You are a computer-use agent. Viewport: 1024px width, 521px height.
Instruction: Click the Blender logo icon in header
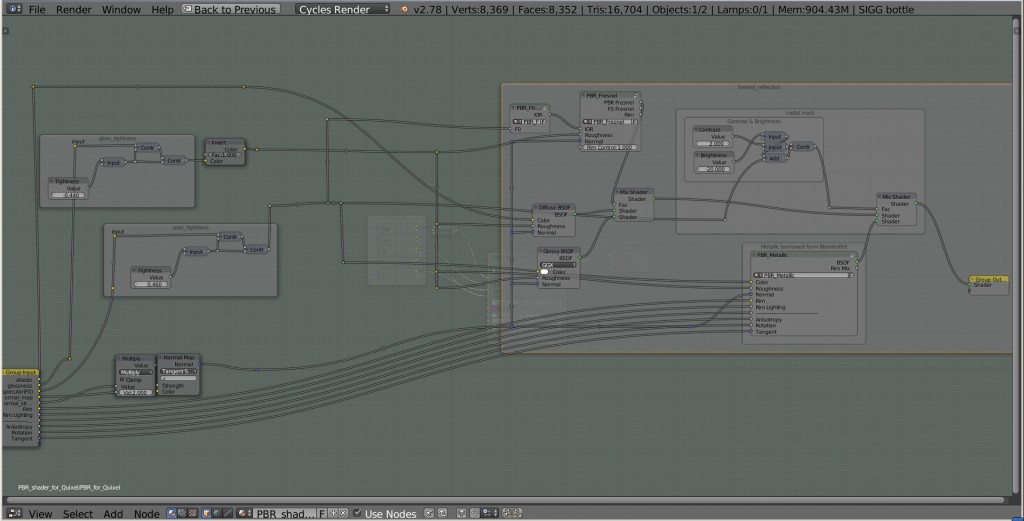pyautogui.click(x=404, y=9)
